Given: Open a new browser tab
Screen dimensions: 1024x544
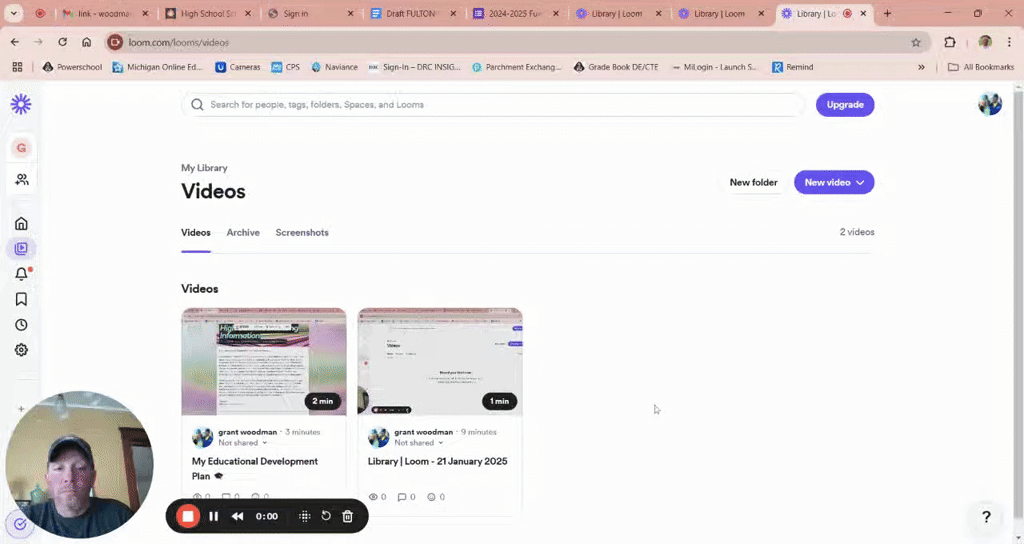Looking at the screenshot, I should pyautogui.click(x=887, y=14).
